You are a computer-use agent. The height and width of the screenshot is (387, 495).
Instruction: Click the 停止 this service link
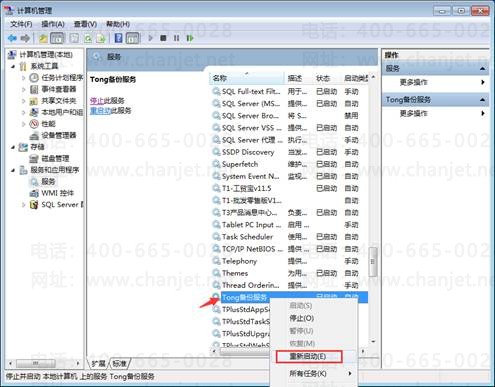pos(97,101)
